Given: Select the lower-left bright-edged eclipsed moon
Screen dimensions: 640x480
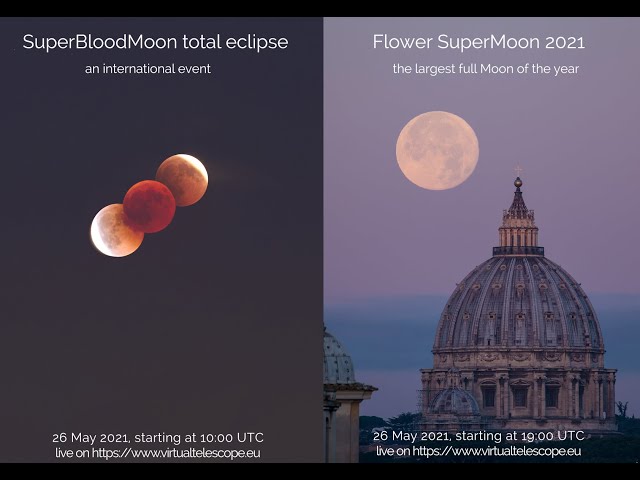Looking at the screenshot, I should point(117,230).
